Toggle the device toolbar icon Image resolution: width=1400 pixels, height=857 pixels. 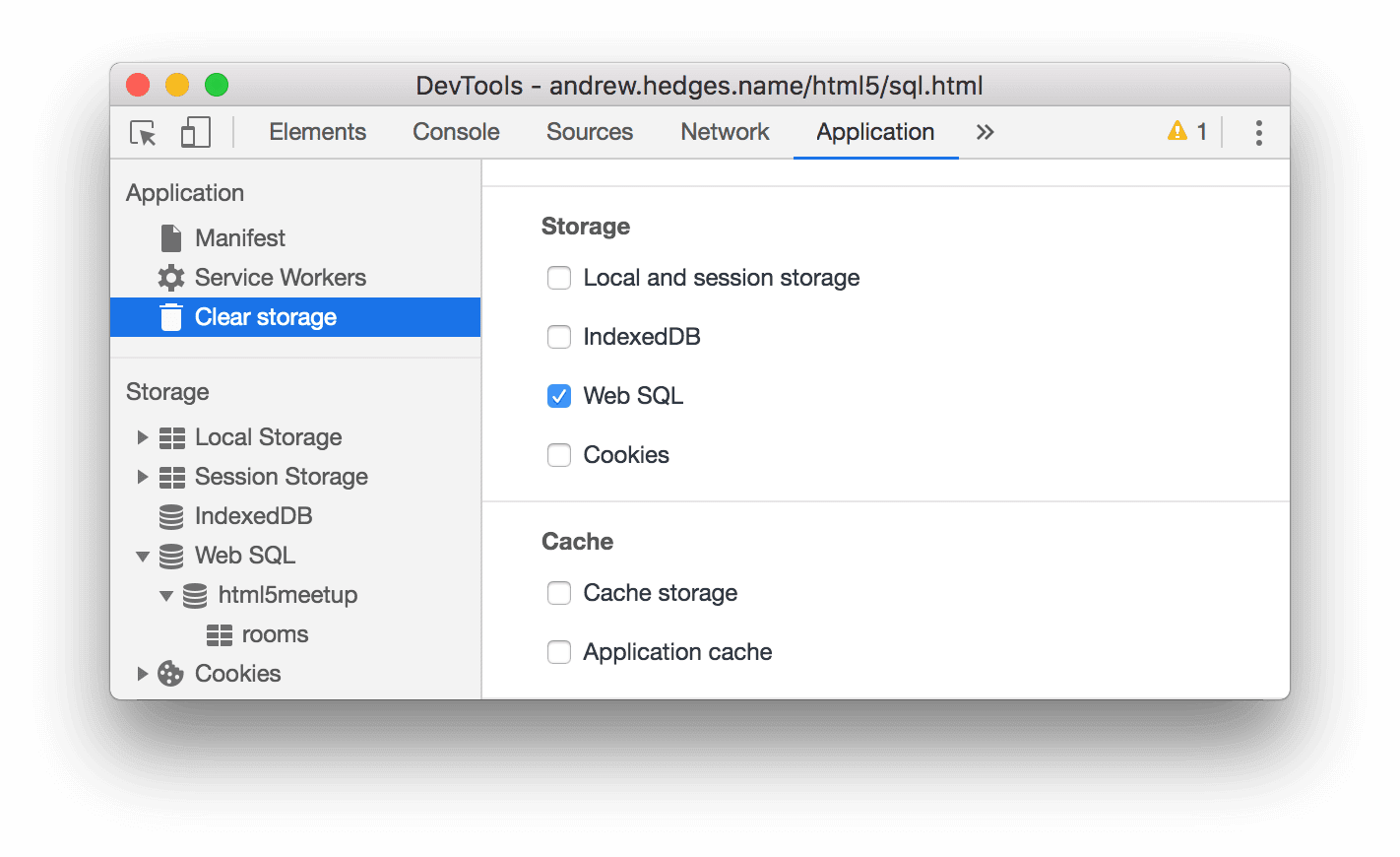pos(195,132)
